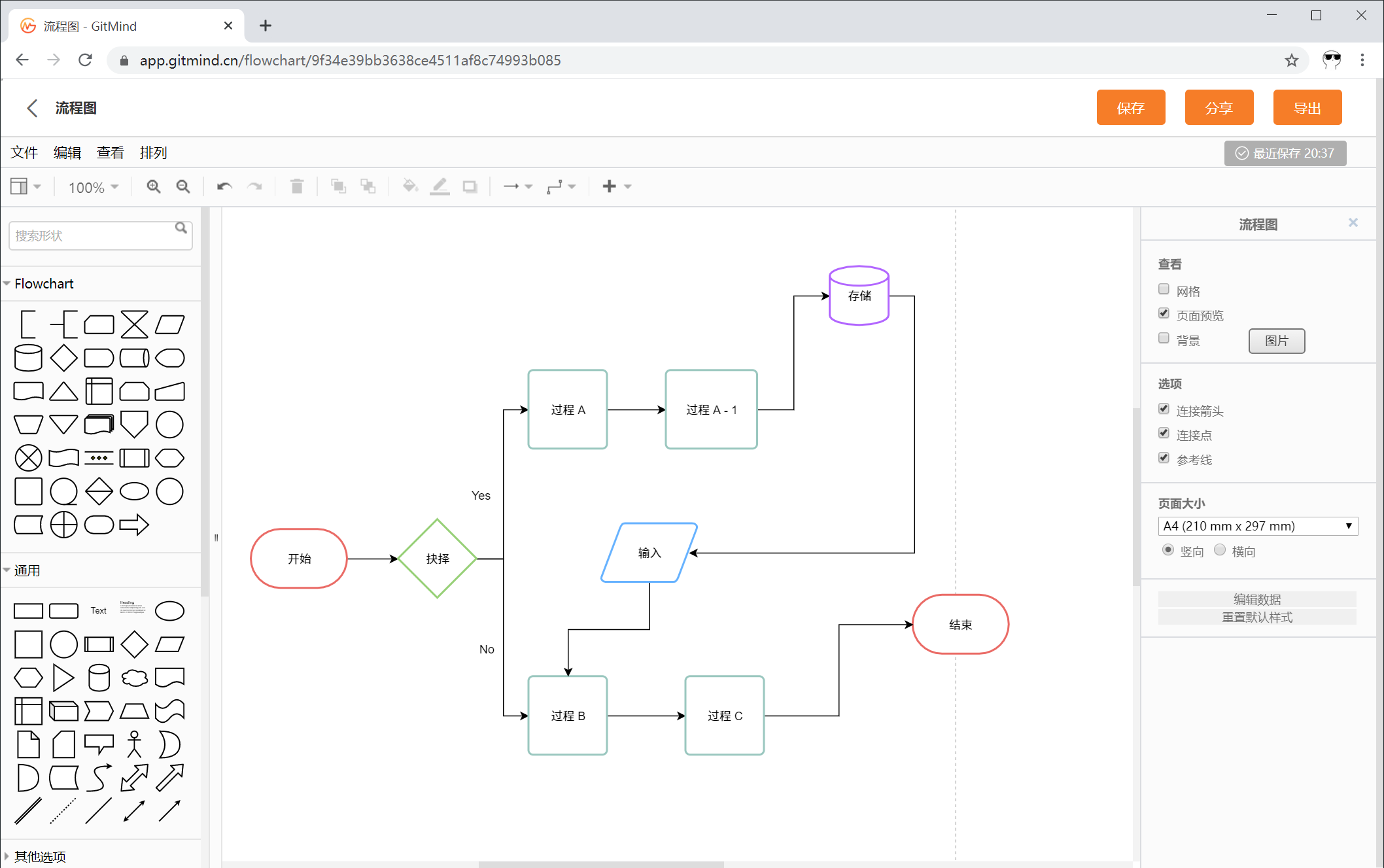Image resolution: width=1384 pixels, height=868 pixels.
Task: Click the orange 导出 export button
Action: [x=1307, y=108]
